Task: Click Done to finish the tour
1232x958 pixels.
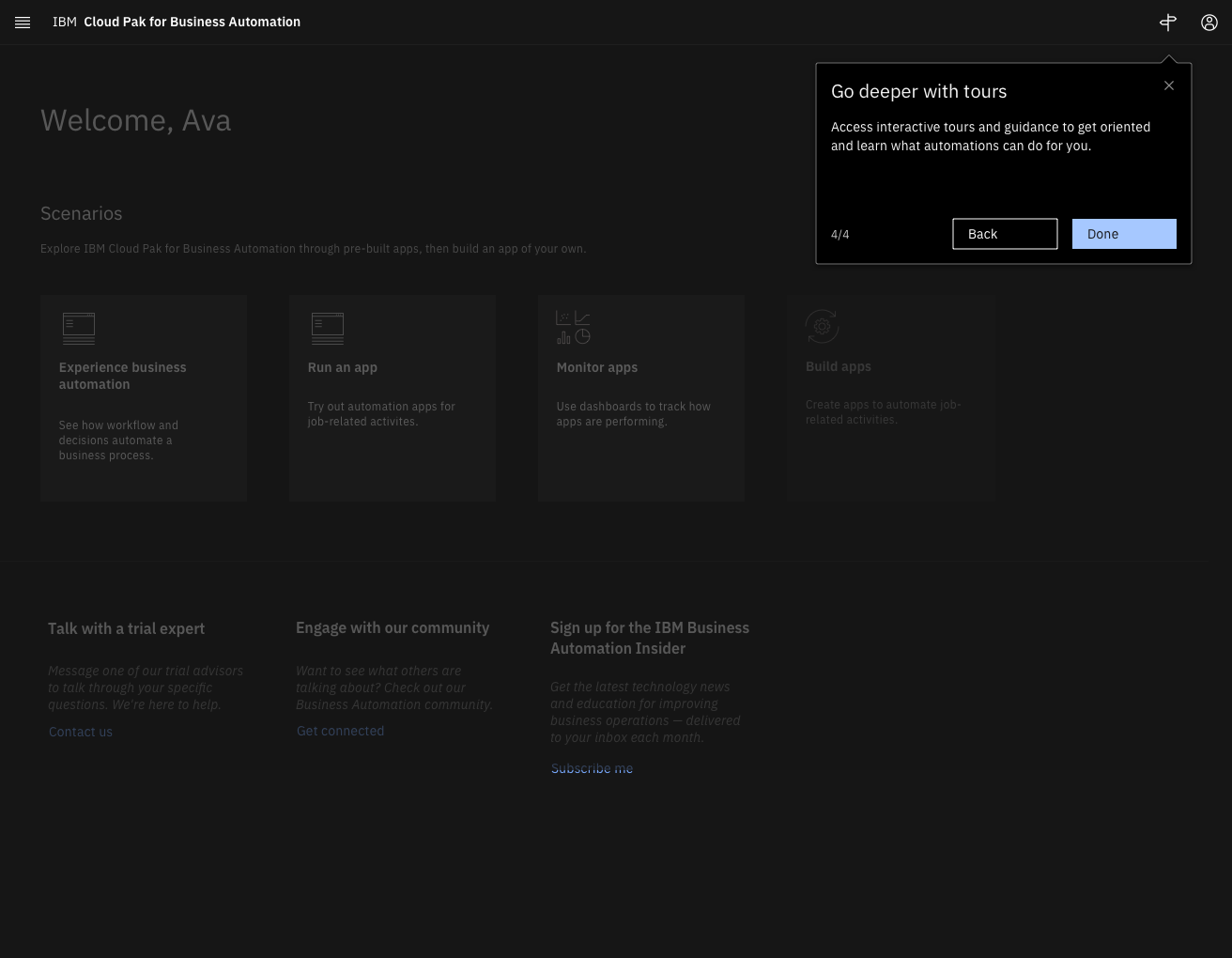Action: (x=1124, y=234)
